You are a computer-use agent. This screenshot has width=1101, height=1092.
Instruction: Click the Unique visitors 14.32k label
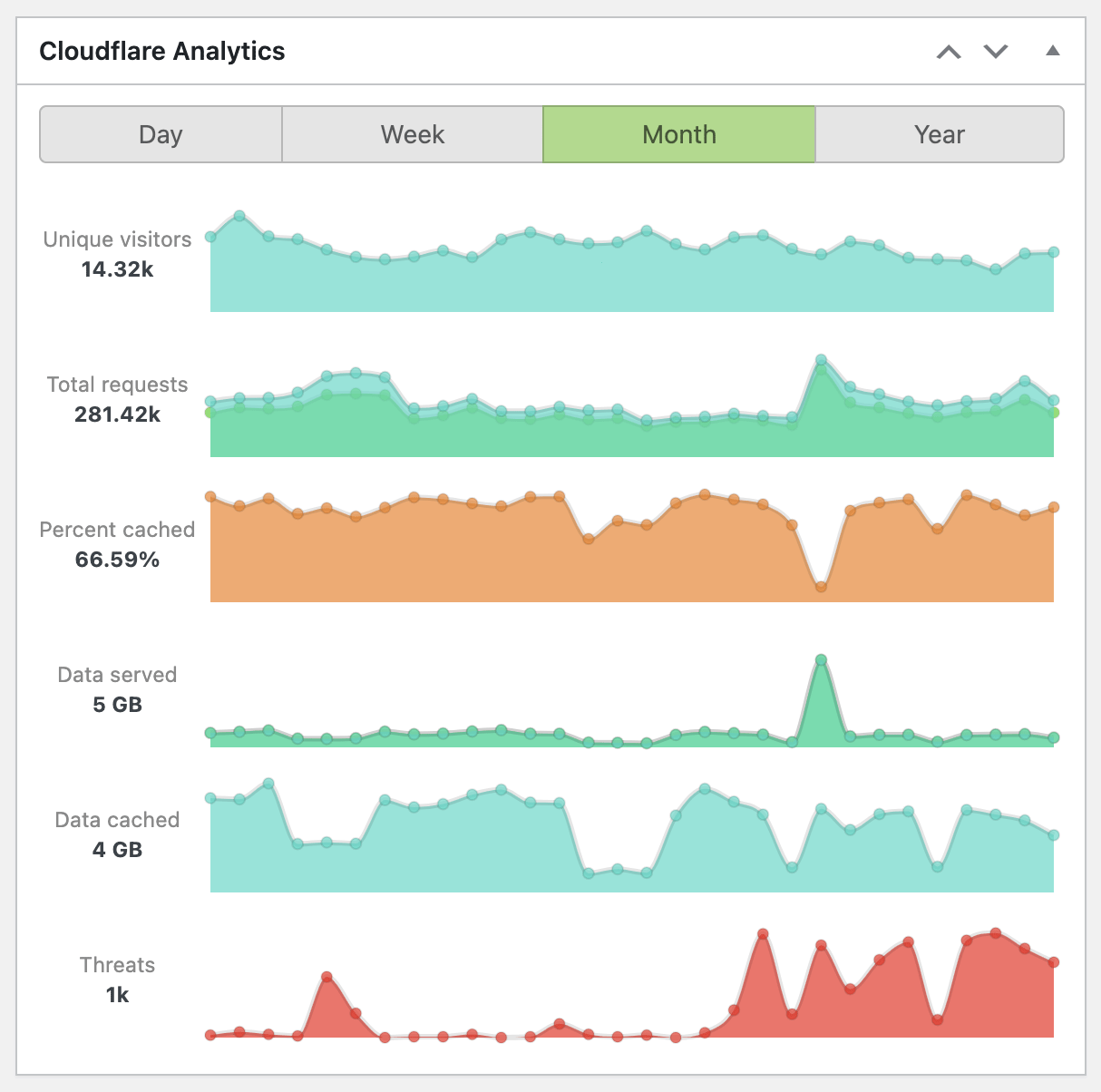[x=117, y=254]
